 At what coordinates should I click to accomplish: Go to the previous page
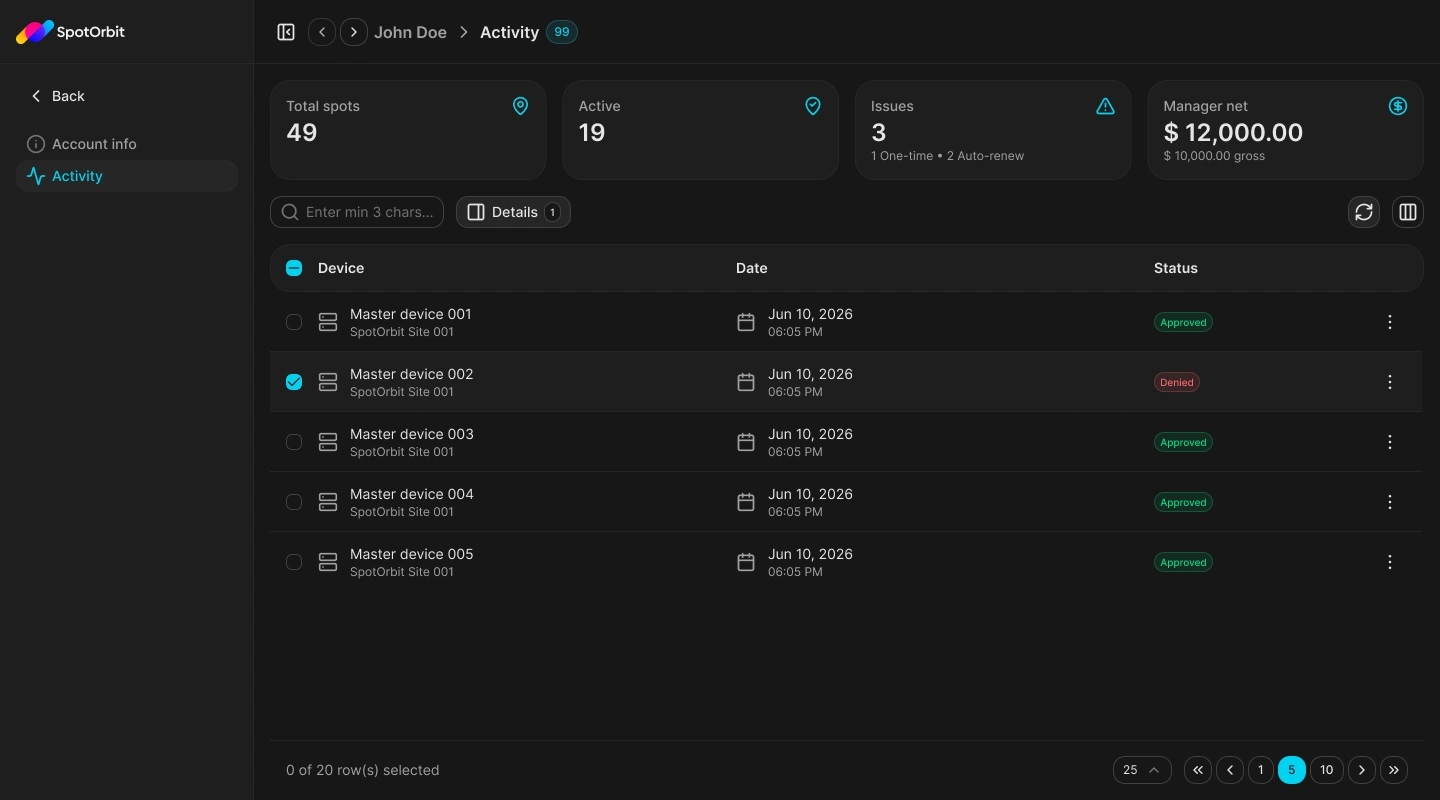pyautogui.click(x=1230, y=770)
